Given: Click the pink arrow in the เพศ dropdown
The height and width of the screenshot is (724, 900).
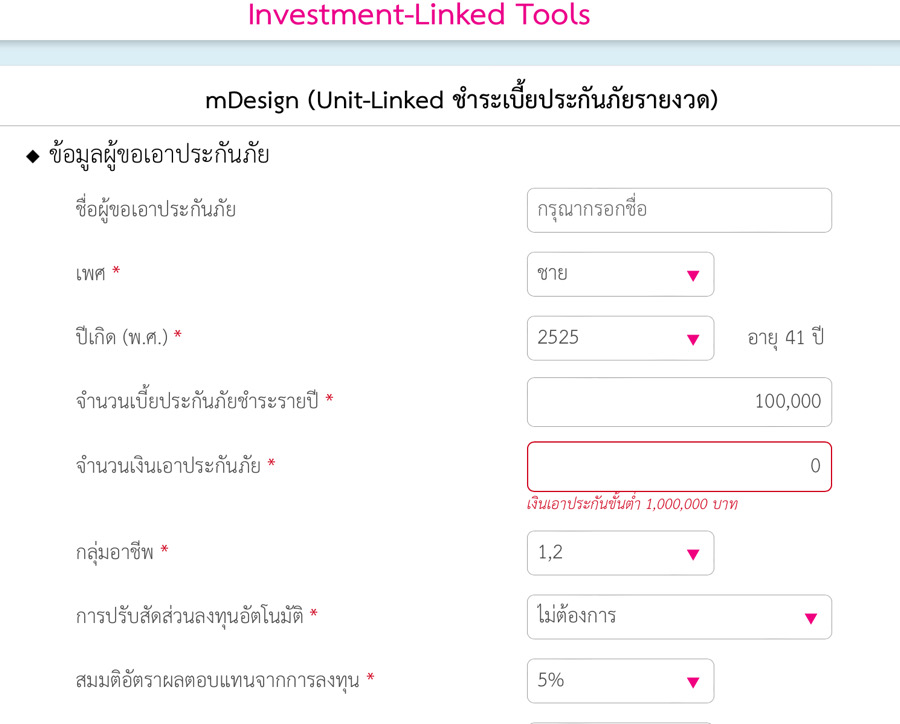Looking at the screenshot, I should click(693, 276).
